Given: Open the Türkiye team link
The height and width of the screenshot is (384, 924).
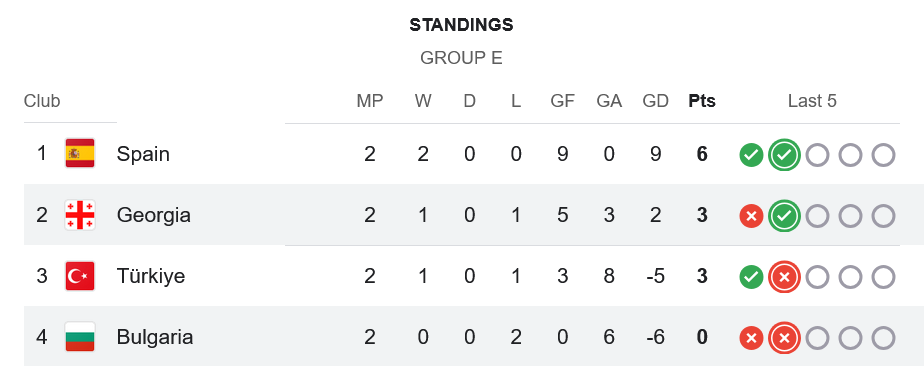Looking at the screenshot, I should (x=151, y=276).
